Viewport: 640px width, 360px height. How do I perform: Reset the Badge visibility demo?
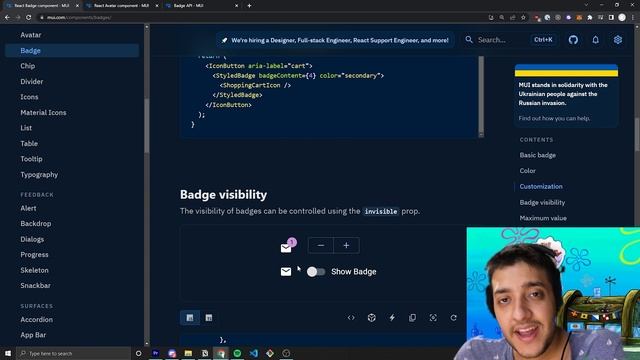coord(453,318)
